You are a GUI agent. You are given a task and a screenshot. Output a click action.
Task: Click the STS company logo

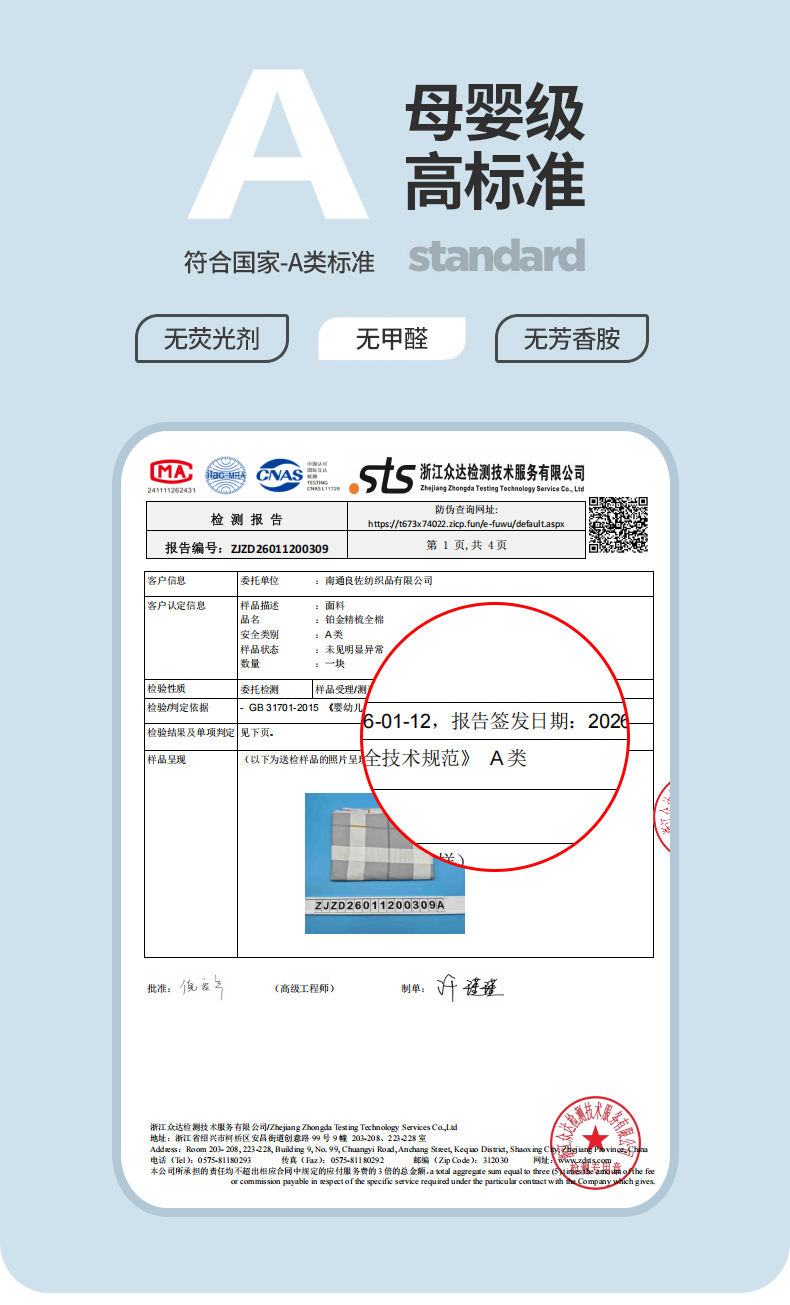[x=380, y=476]
